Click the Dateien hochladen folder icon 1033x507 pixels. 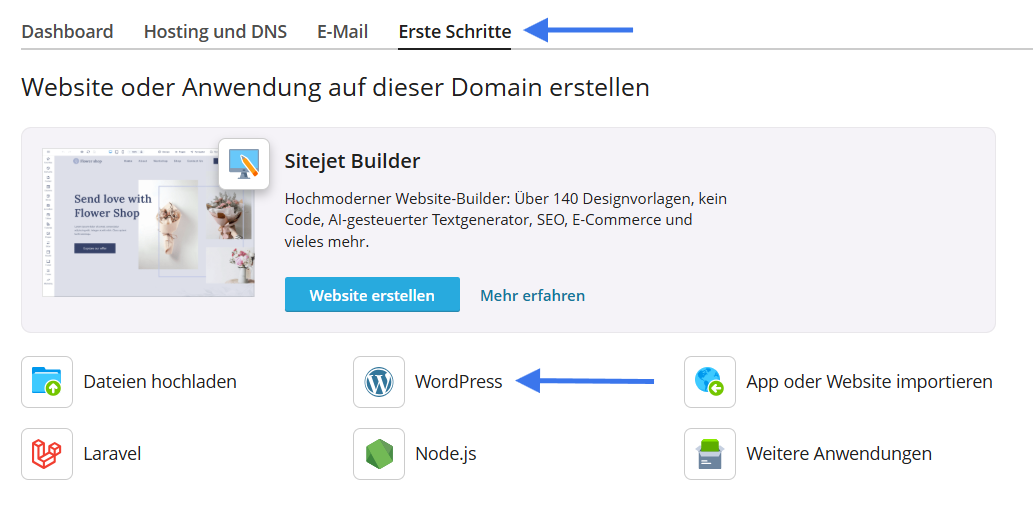click(47, 382)
